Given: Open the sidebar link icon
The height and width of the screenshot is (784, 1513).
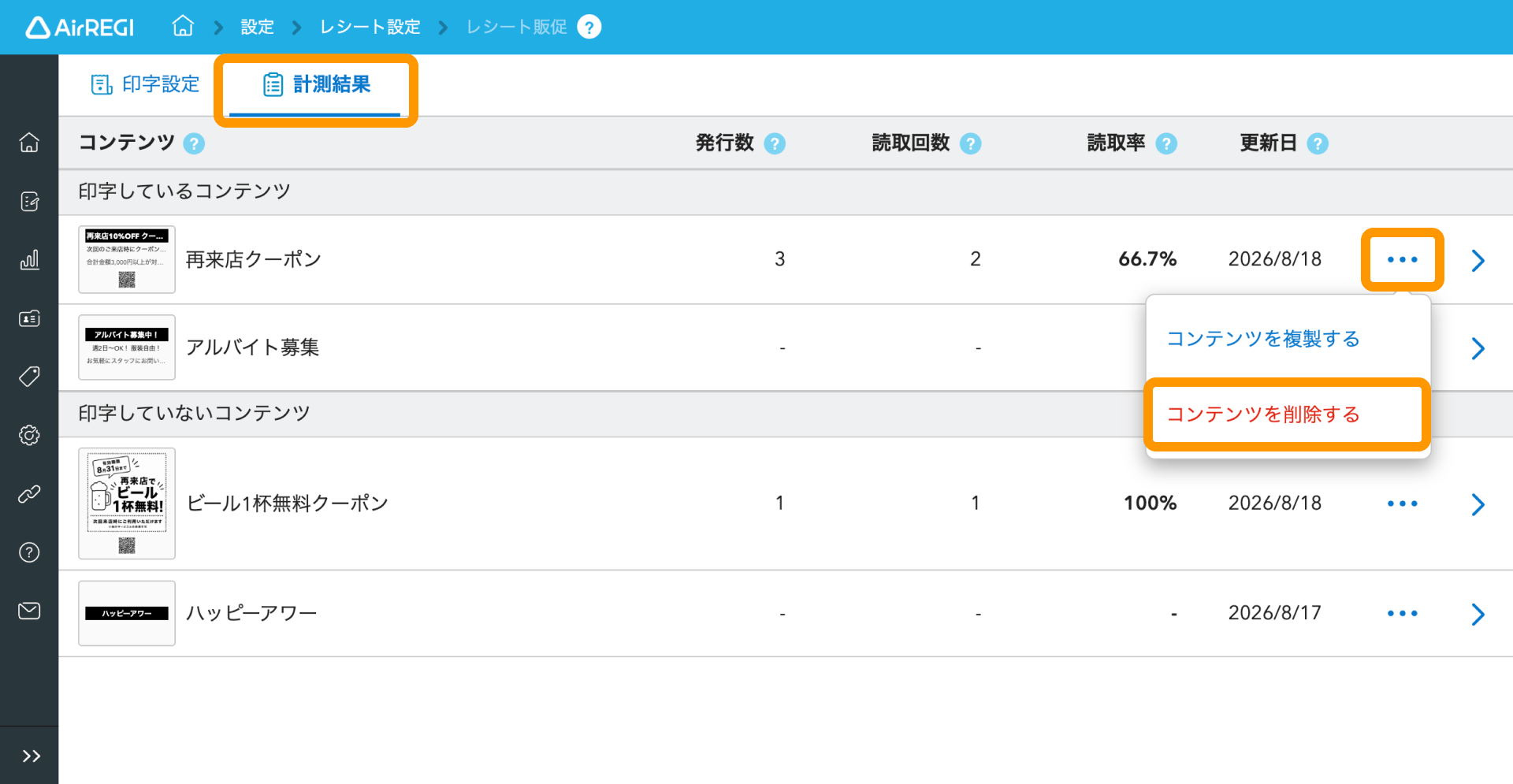Looking at the screenshot, I should pyautogui.click(x=29, y=494).
